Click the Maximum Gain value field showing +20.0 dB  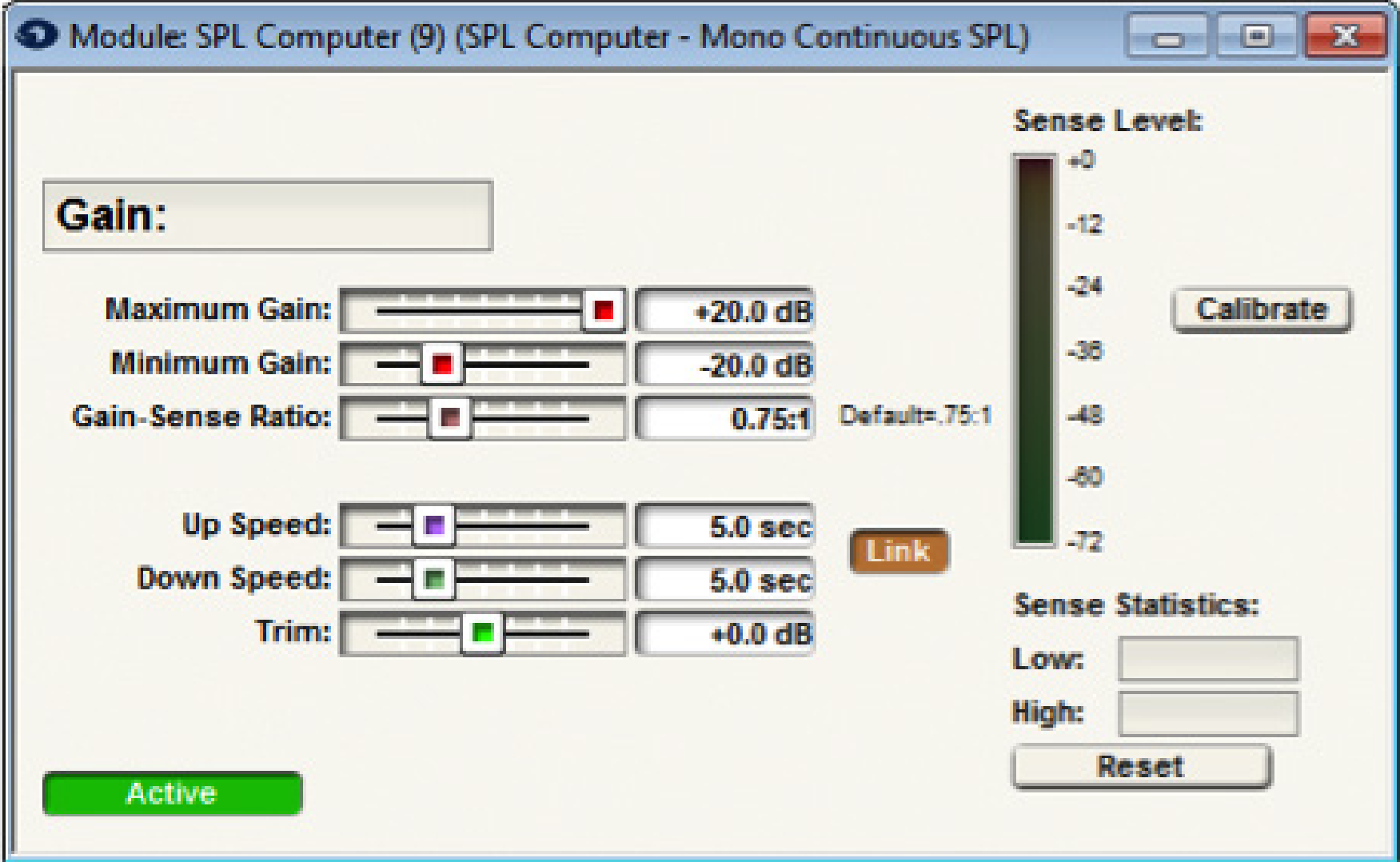724,312
